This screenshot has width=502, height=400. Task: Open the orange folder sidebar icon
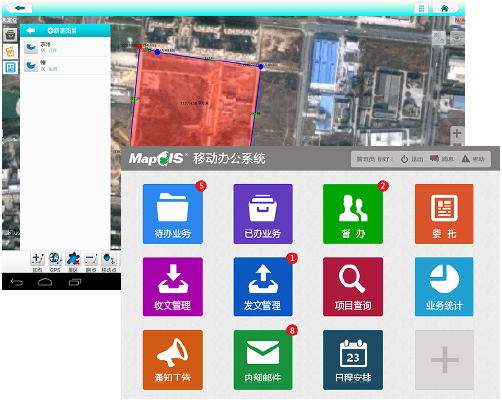coord(10,51)
